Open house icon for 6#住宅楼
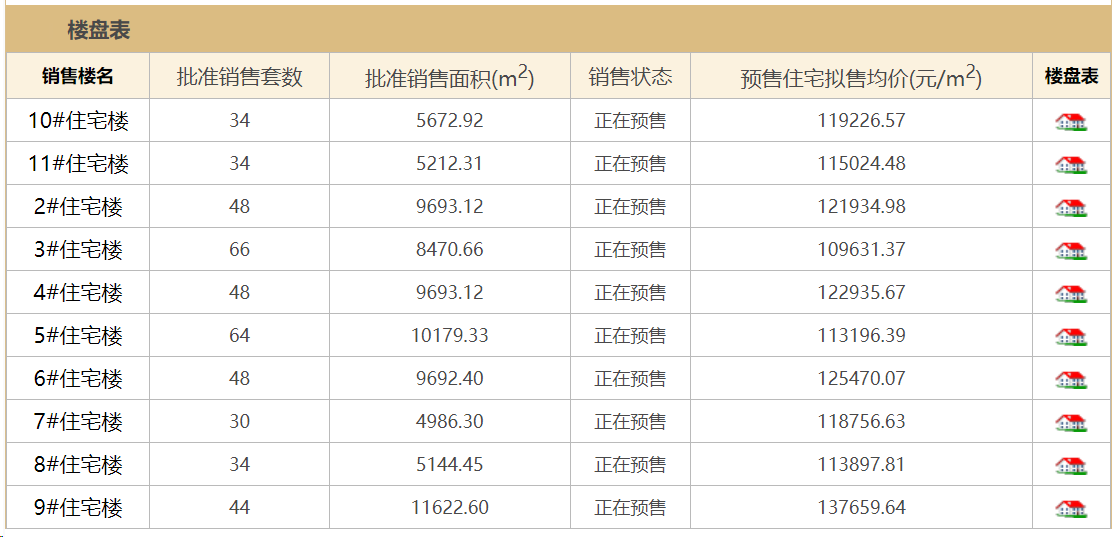This screenshot has width=1116, height=537. (x=1070, y=380)
